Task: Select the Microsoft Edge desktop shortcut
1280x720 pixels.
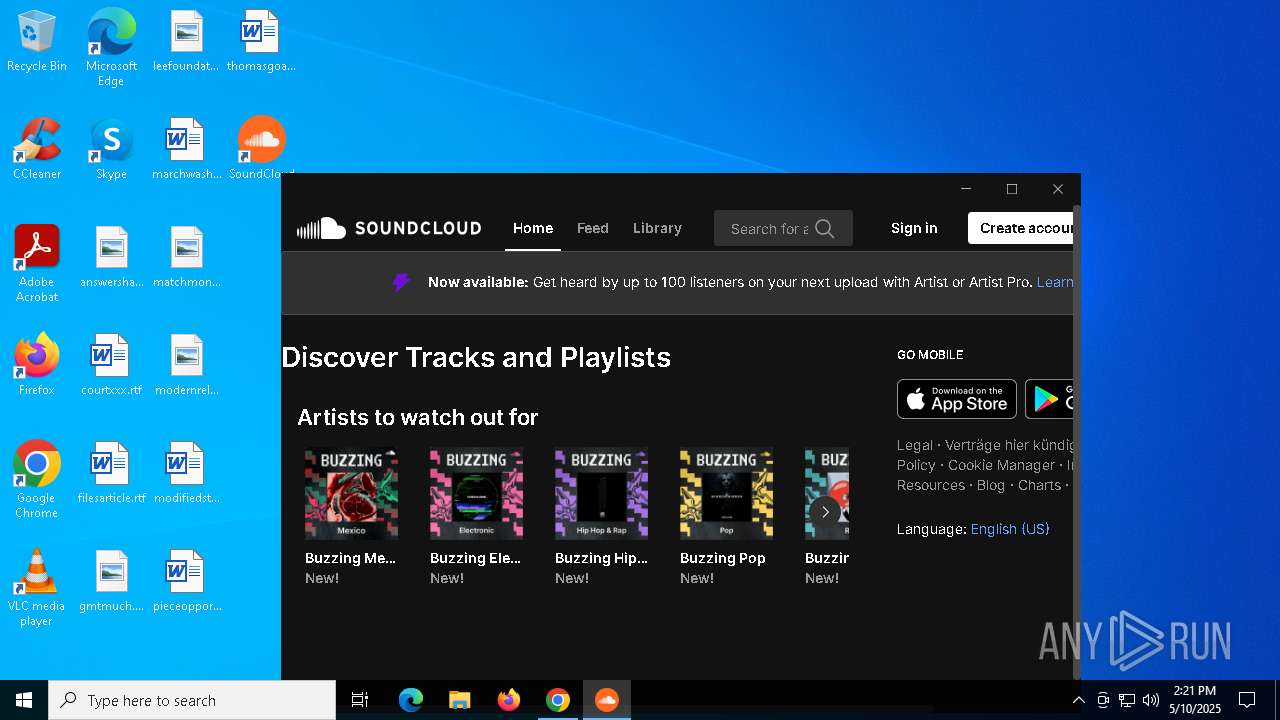Action: click(111, 48)
